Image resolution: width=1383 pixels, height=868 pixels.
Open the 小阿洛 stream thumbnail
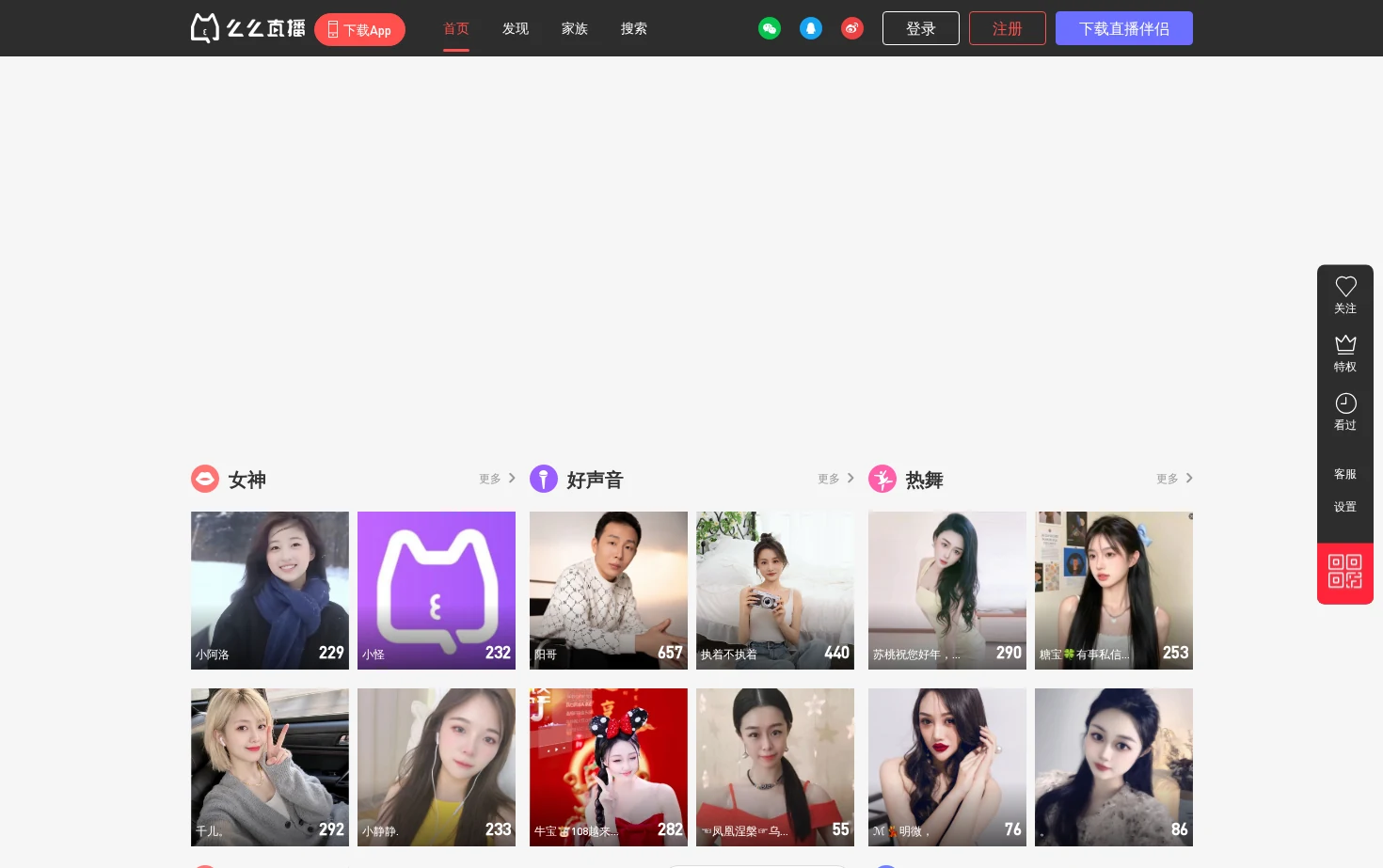pyautogui.click(x=270, y=591)
